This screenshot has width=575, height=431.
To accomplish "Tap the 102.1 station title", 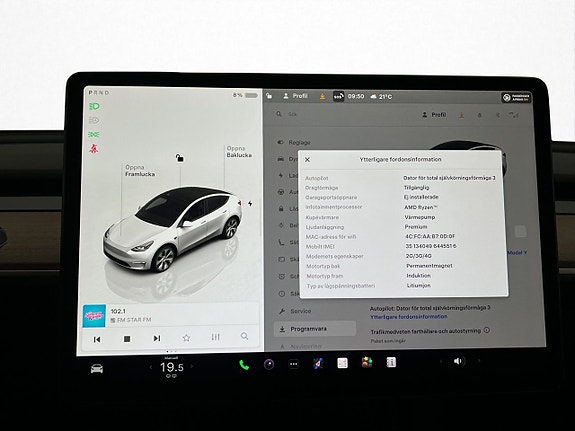I will coord(118,311).
